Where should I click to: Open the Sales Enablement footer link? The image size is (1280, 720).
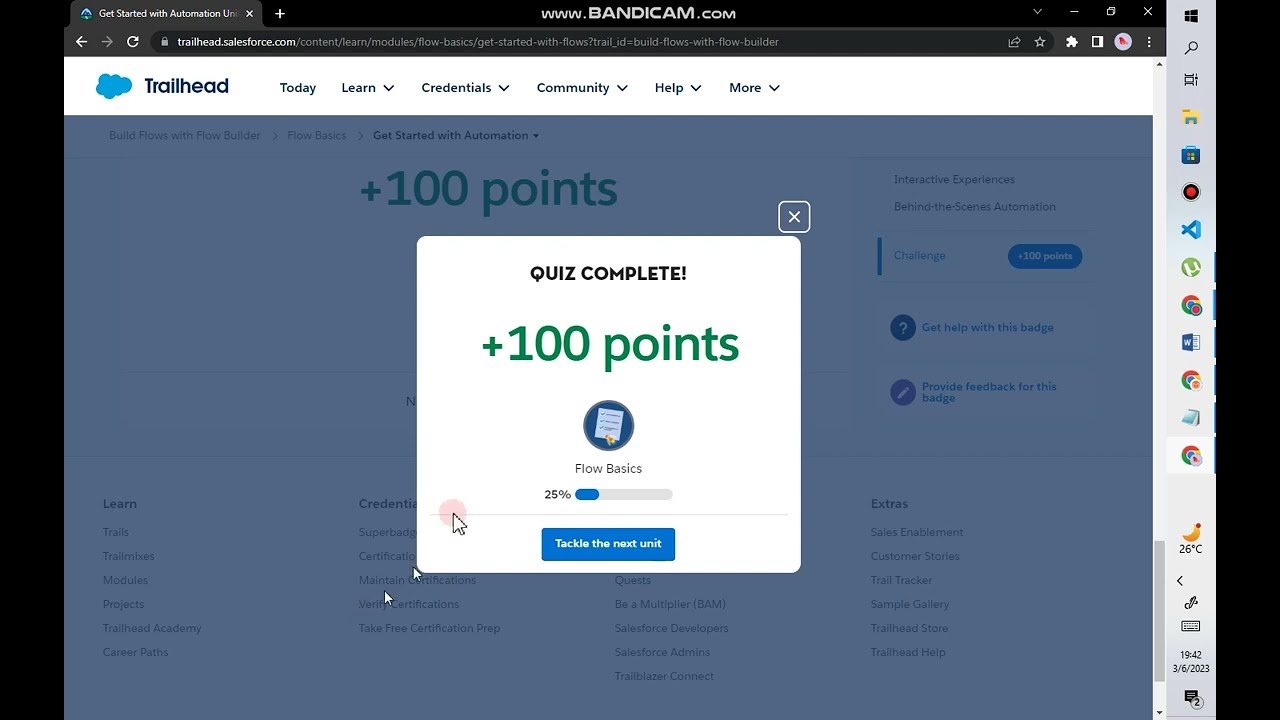pyautogui.click(x=917, y=532)
